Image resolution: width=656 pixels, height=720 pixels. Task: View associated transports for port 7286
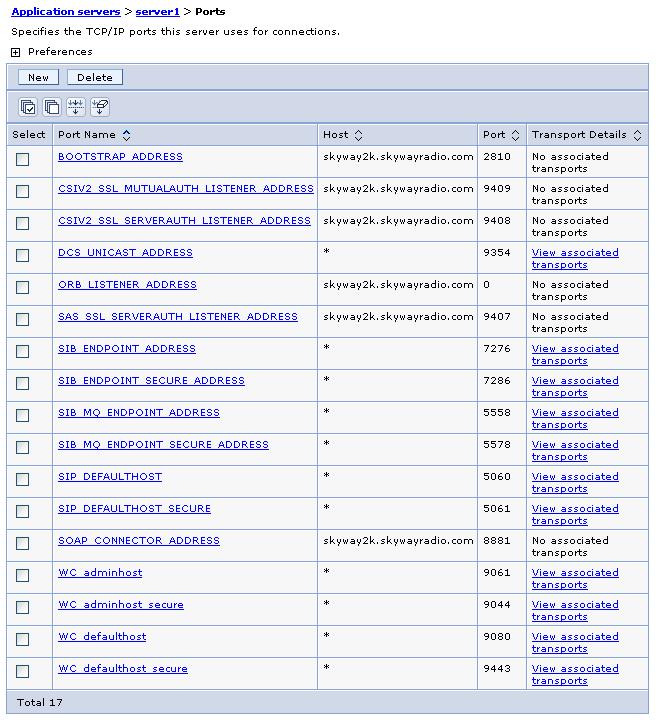(575, 387)
